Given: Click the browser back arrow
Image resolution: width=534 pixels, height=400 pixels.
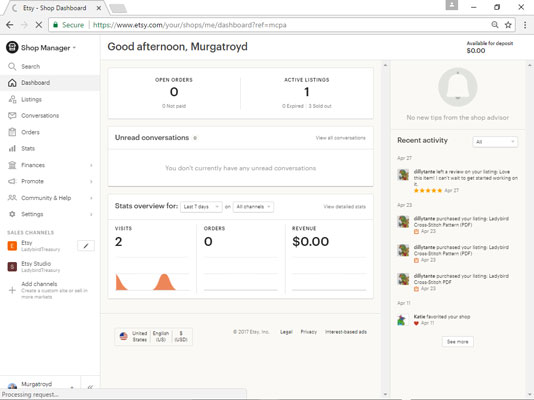Looking at the screenshot, I should tap(10, 25).
